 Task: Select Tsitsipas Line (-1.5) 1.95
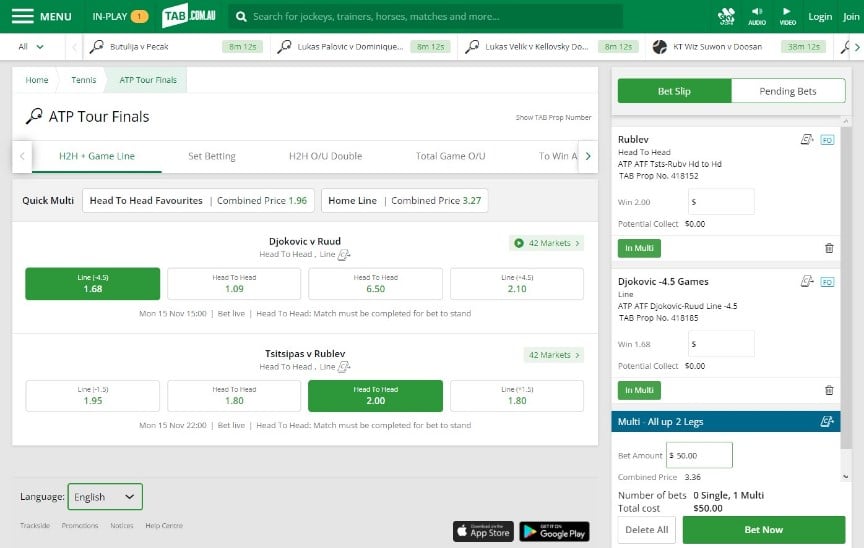coord(93,396)
